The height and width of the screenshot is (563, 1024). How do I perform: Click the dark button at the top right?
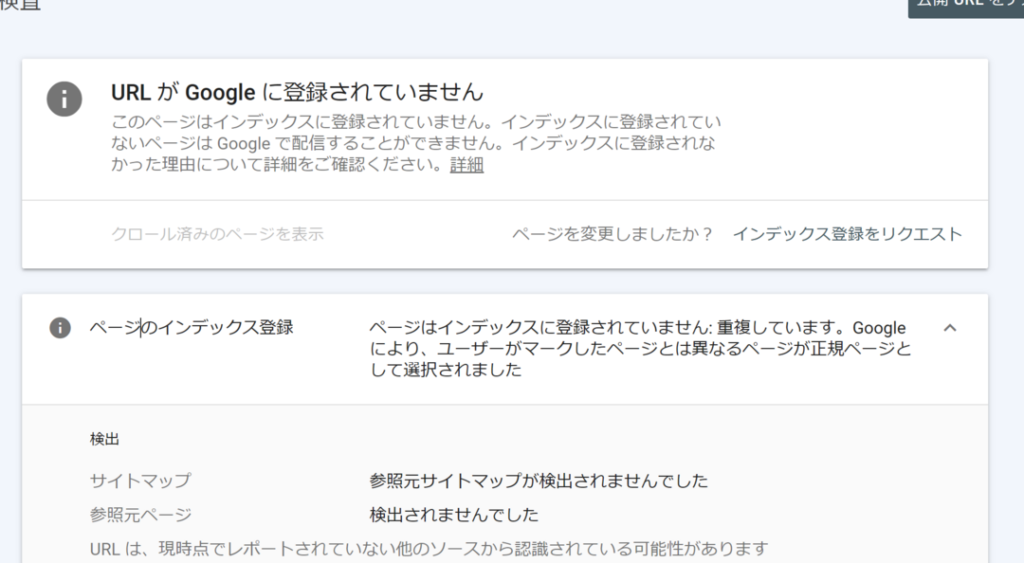(x=966, y=7)
